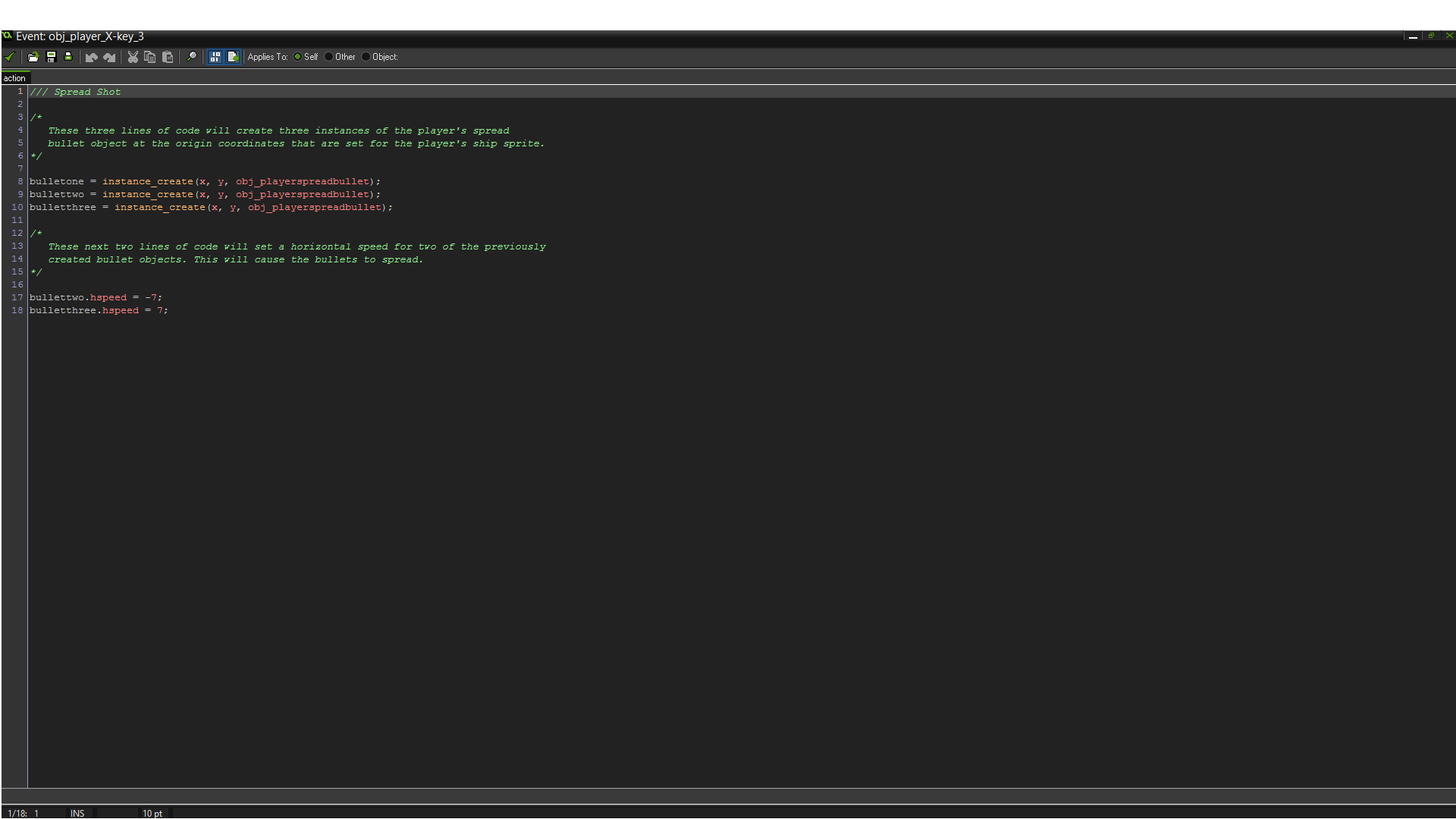The width and height of the screenshot is (1456, 819).
Task: Paste code using the clipboard icon
Action: pyautogui.click(x=168, y=57)
